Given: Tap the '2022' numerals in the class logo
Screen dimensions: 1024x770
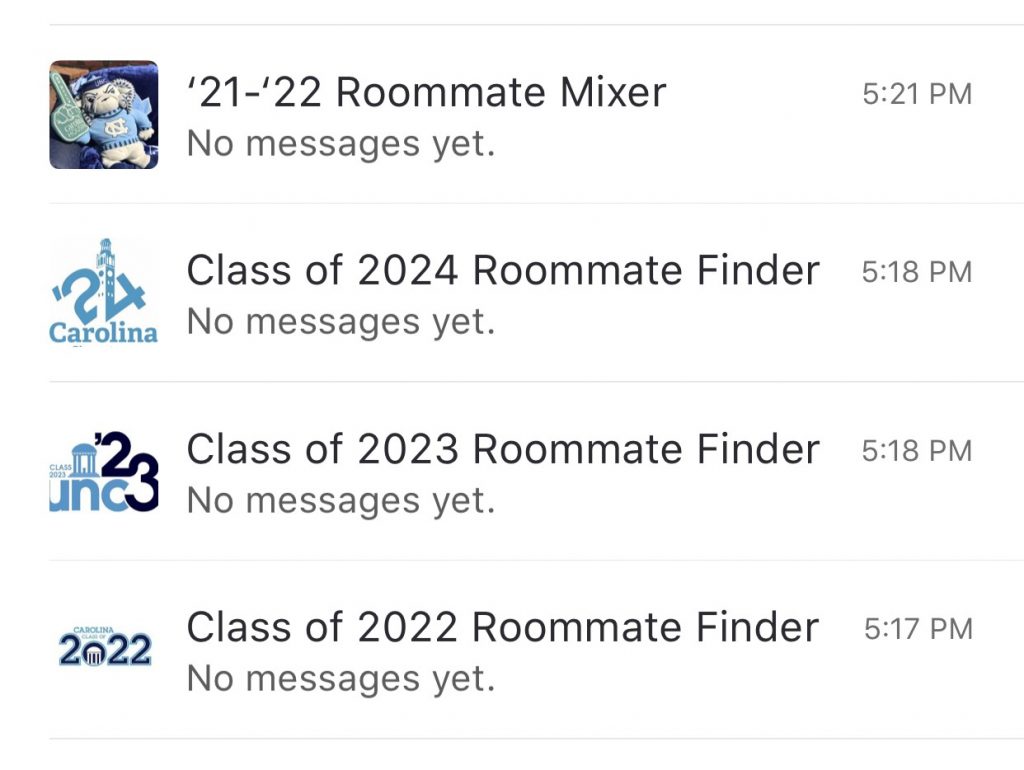Looking at the screenshot, I should pos(104,650).
